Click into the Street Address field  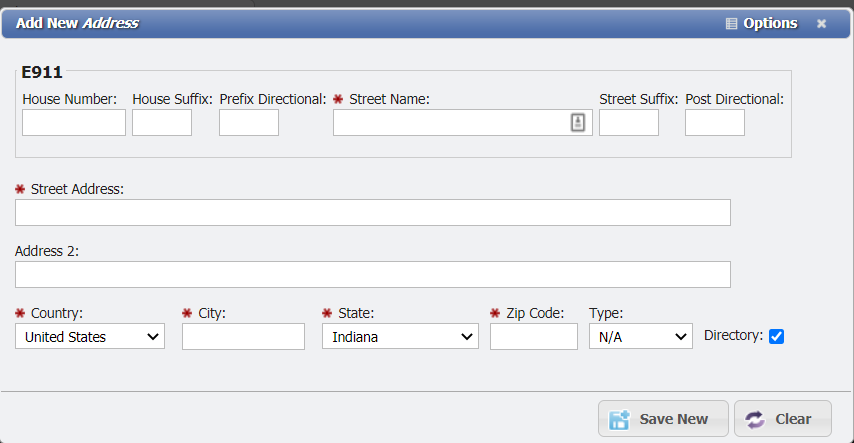tap(372, 213)
